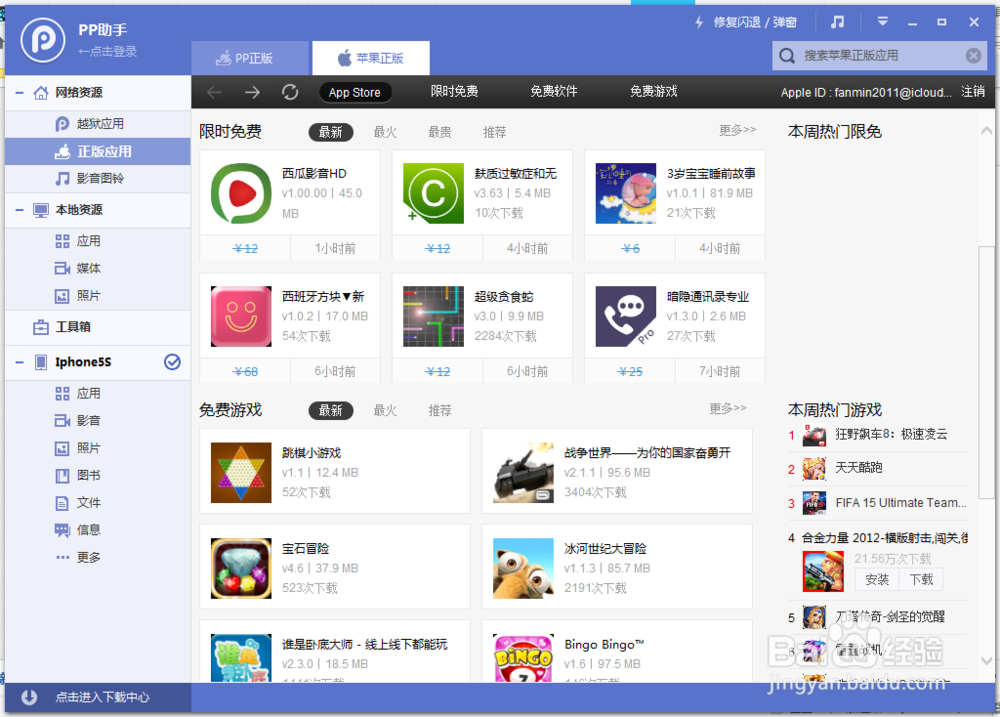The height and width of the screenshot is (717, 1000).
Task: Select 最贵 filter in 限时免费
Action: (440, 132)
